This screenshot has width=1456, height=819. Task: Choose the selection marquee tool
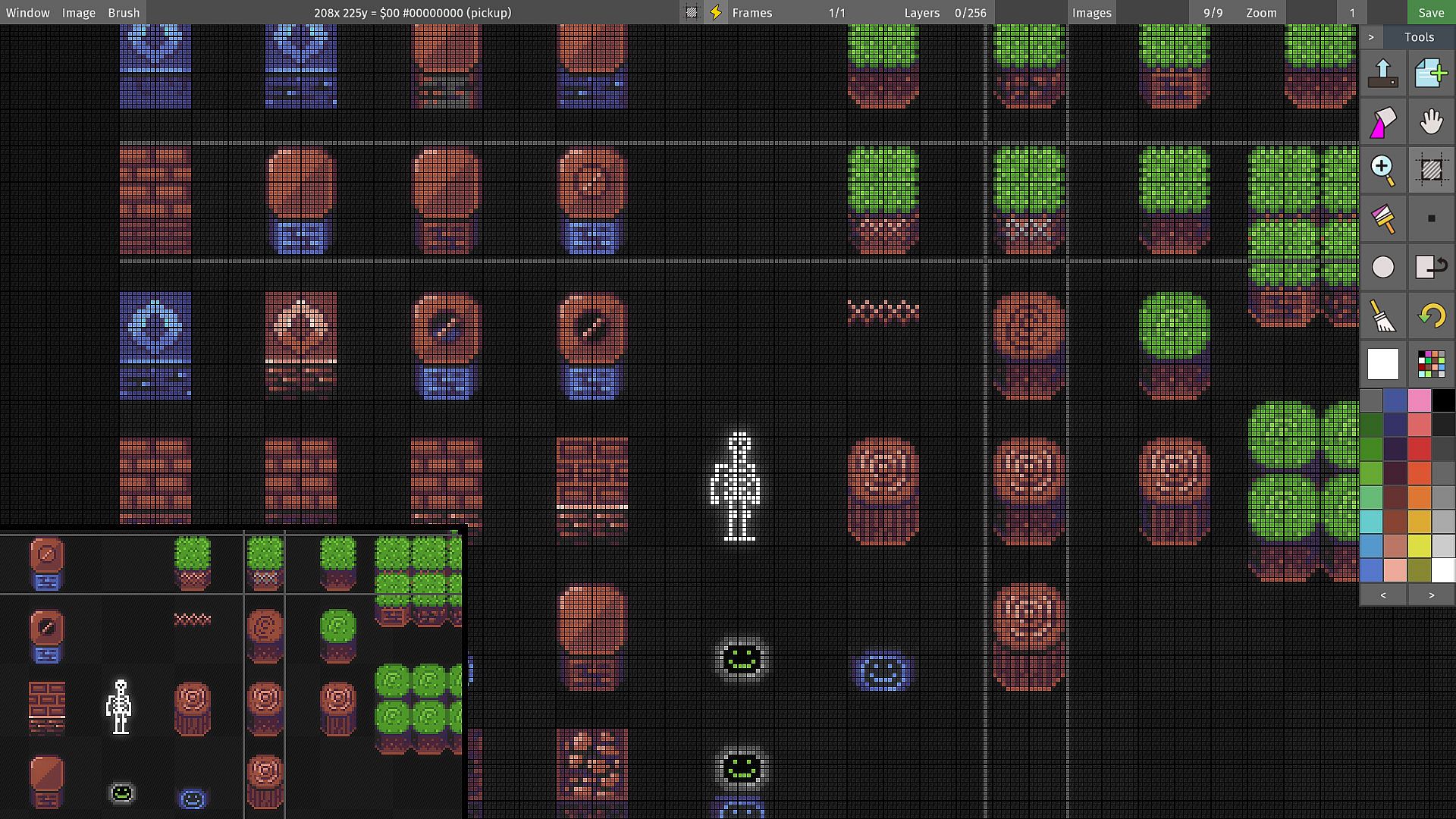1431,170
